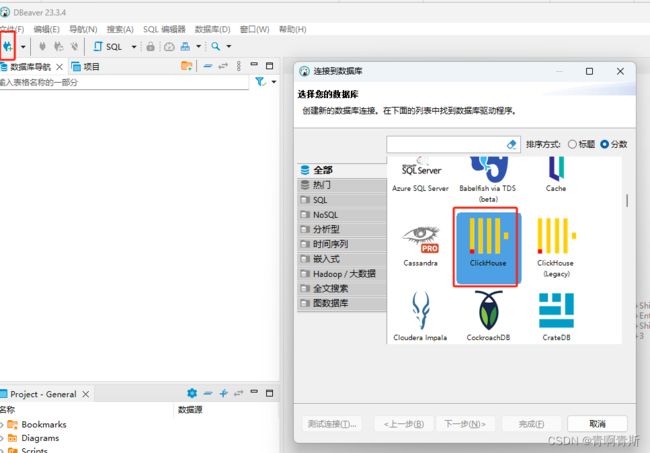Viewport: 650px width, 453px height.
Task: Select the 全部 category
Action: tap(342, 170)
